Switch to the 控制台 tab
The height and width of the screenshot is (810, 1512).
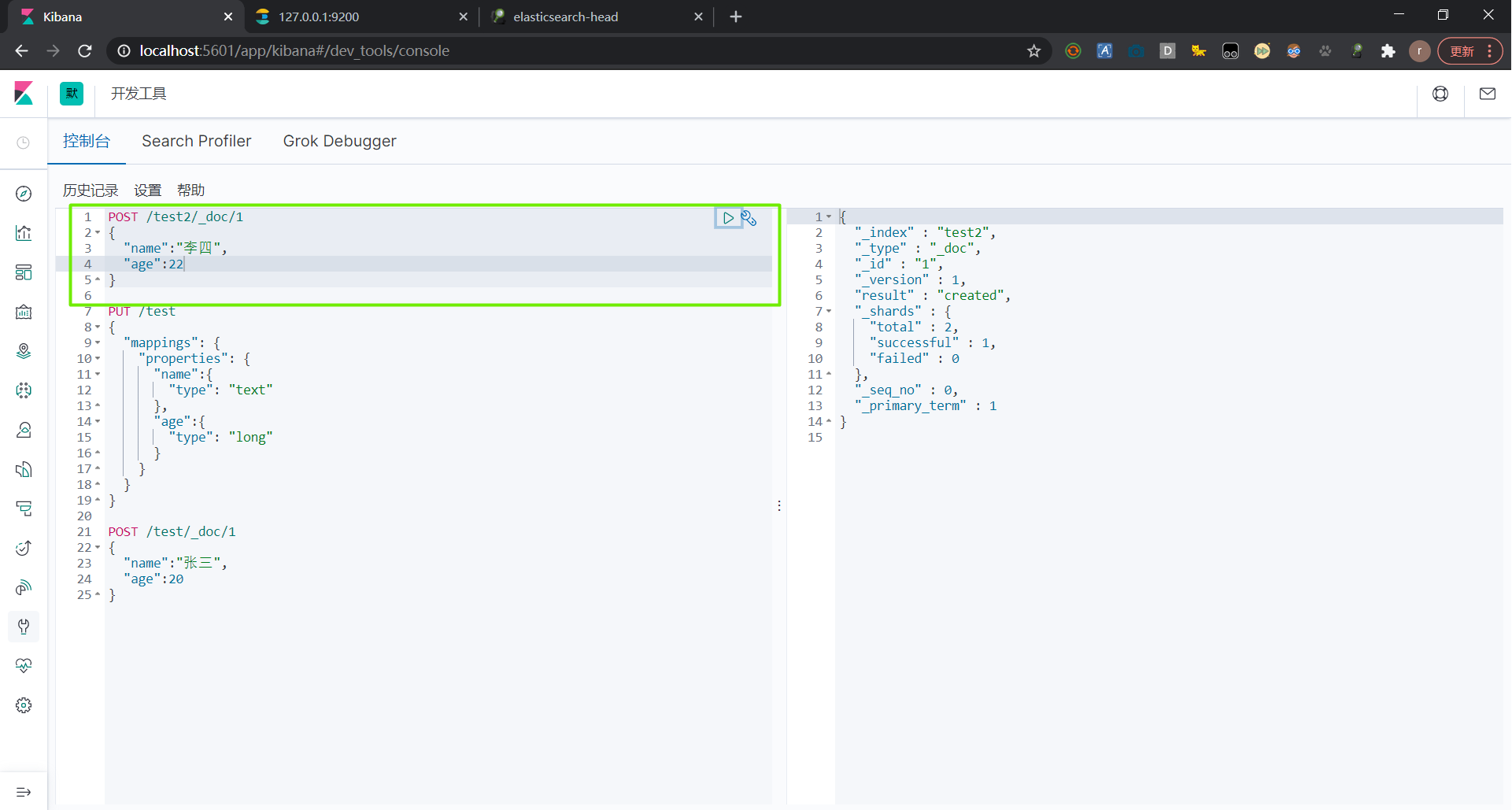point(87,141)
